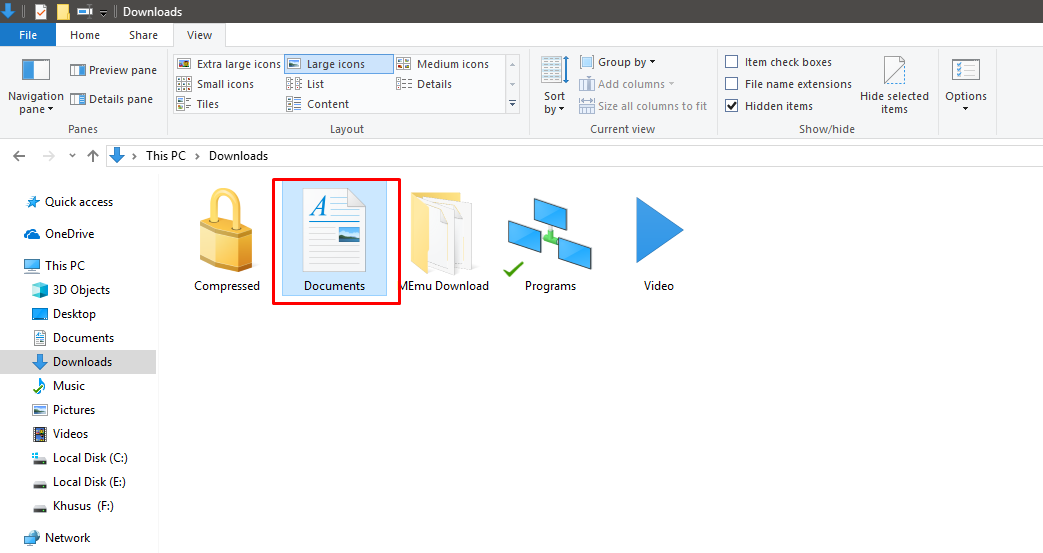
Task: Open Customize Quick Access Toolbar arrow
Action: (103, 12)
